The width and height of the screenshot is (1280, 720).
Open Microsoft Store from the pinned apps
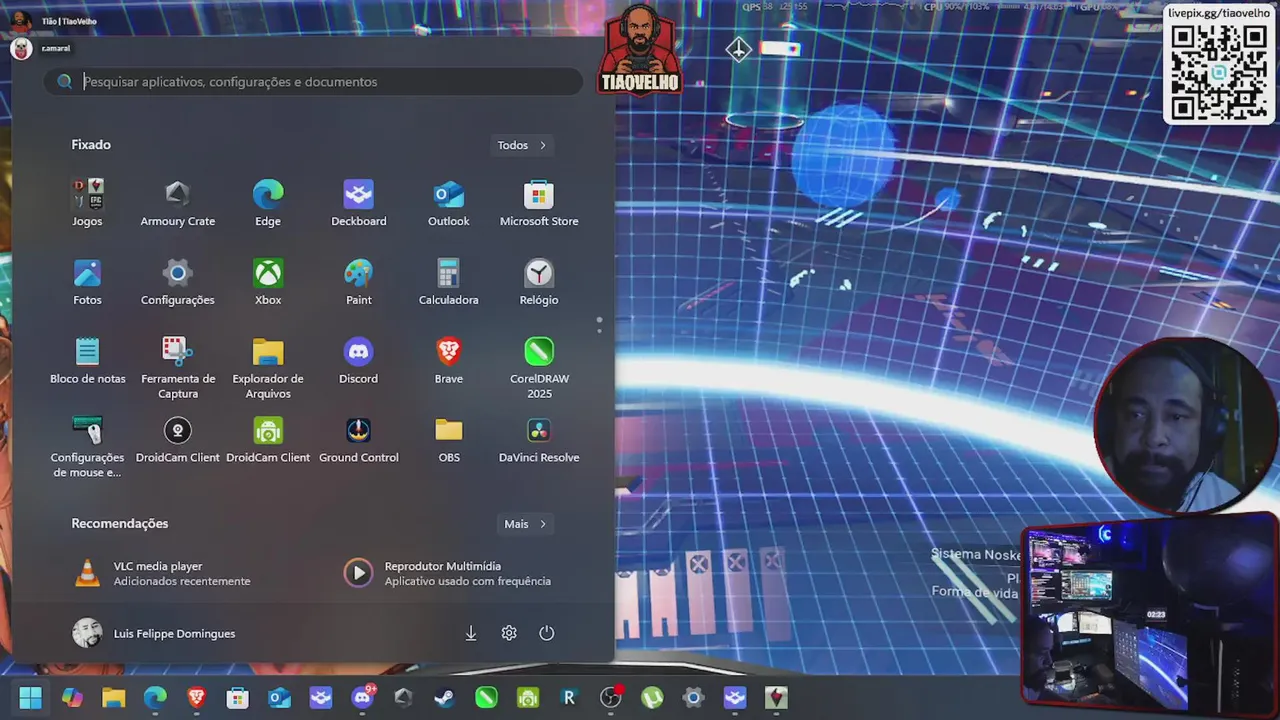(x=539, y=203)
